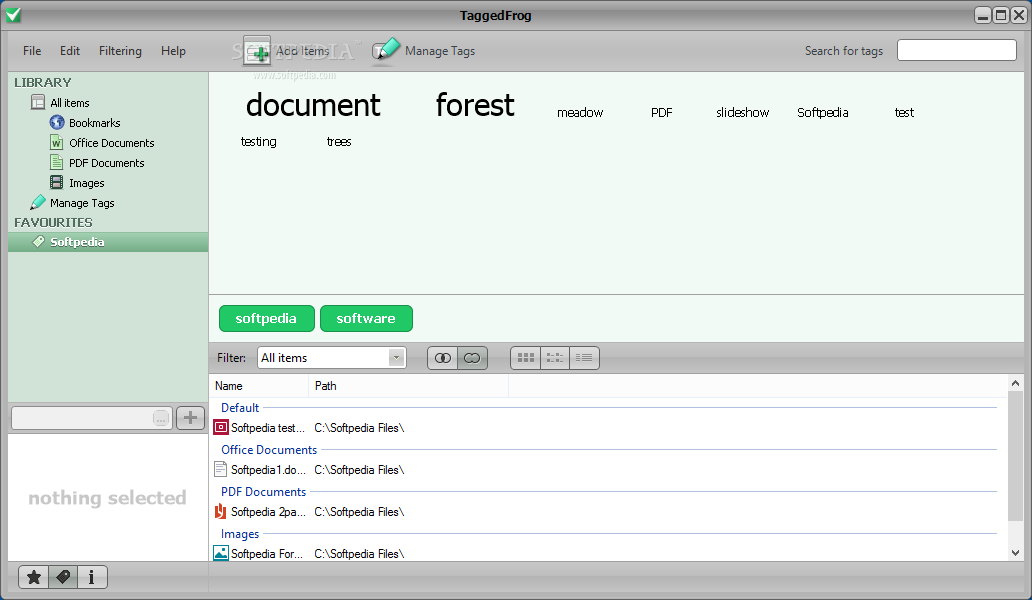Click the TaggedFrog checkmark app icon
The width and height of the screenshot is (1032, 600).
click(13, 14)
